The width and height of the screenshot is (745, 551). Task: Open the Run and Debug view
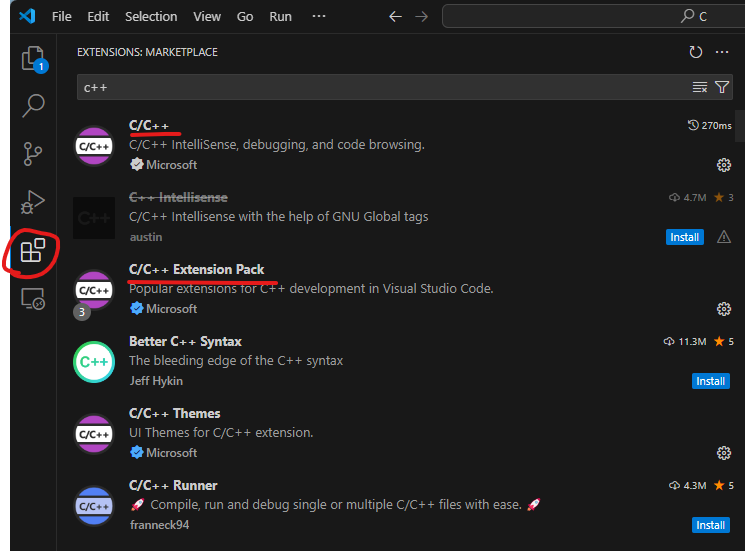pos(33,202)
